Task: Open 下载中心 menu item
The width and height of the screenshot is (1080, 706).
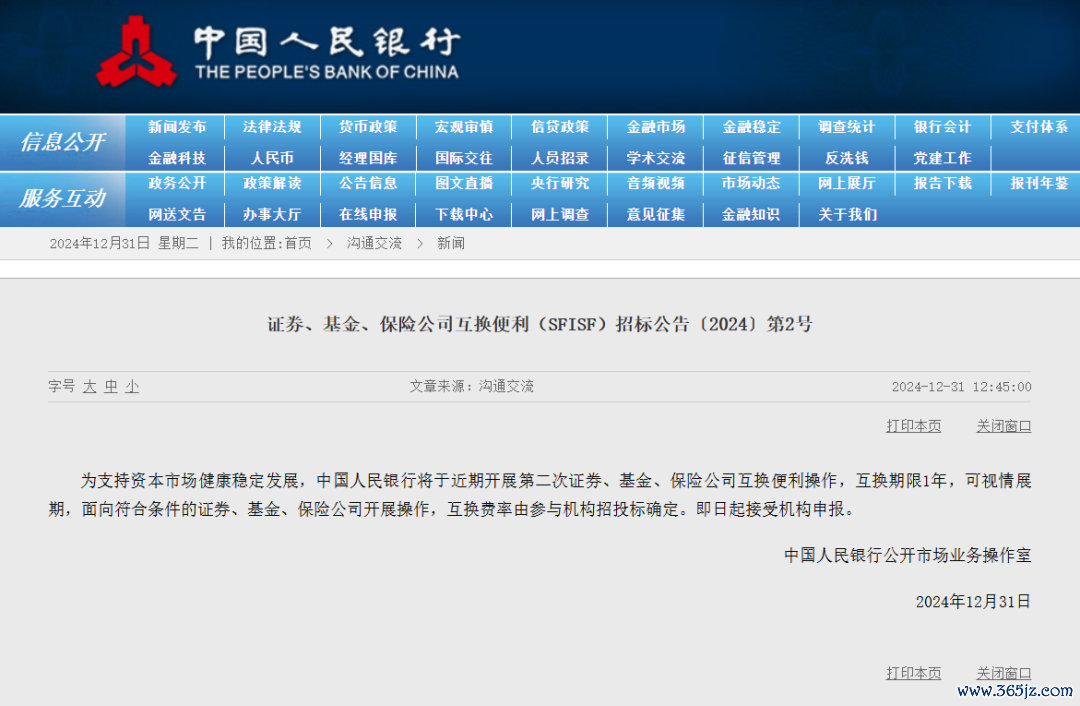Action: point(464,214)
